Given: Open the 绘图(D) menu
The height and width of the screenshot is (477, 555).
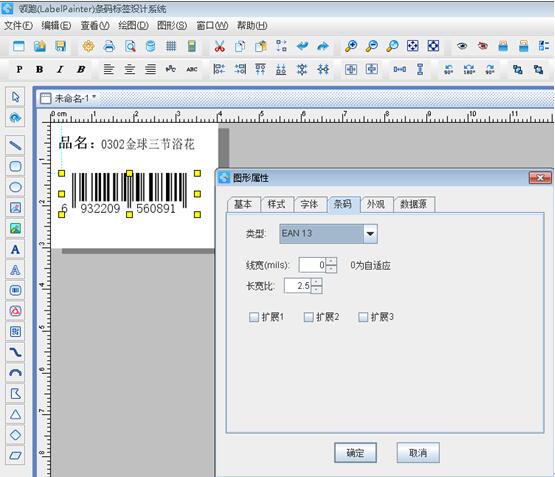Looking at the screenshot, I should (x=133, y=25).
